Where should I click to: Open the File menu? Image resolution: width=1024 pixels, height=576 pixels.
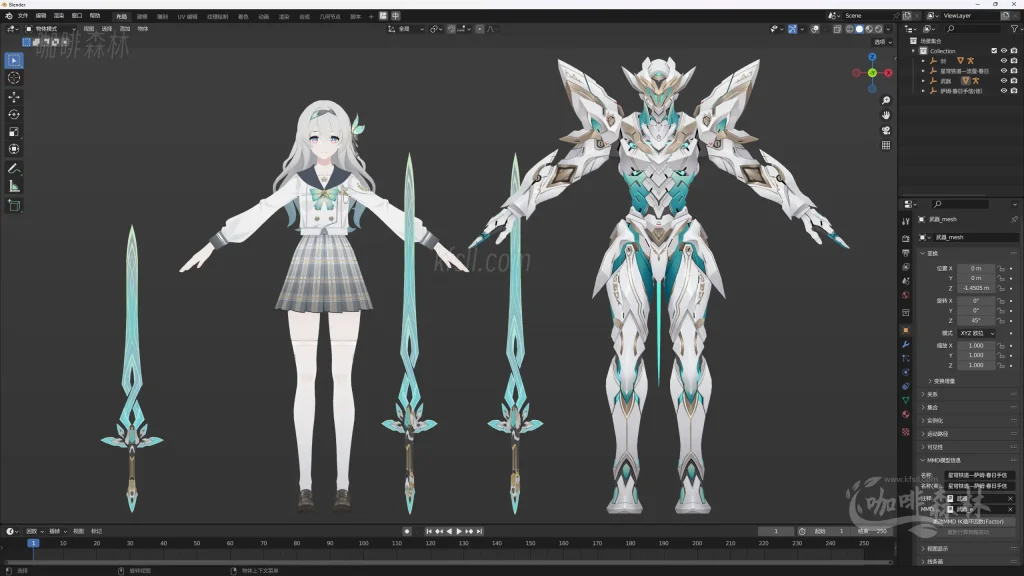click(23, 16)
